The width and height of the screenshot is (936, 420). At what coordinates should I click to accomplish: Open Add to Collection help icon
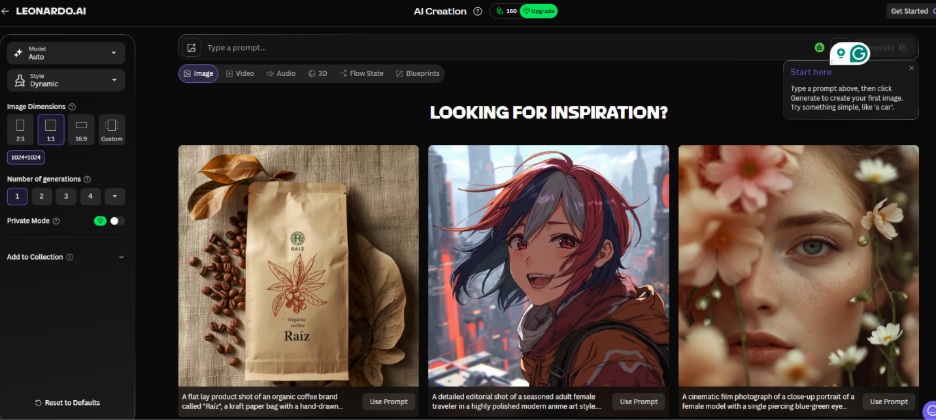point(69,257)
